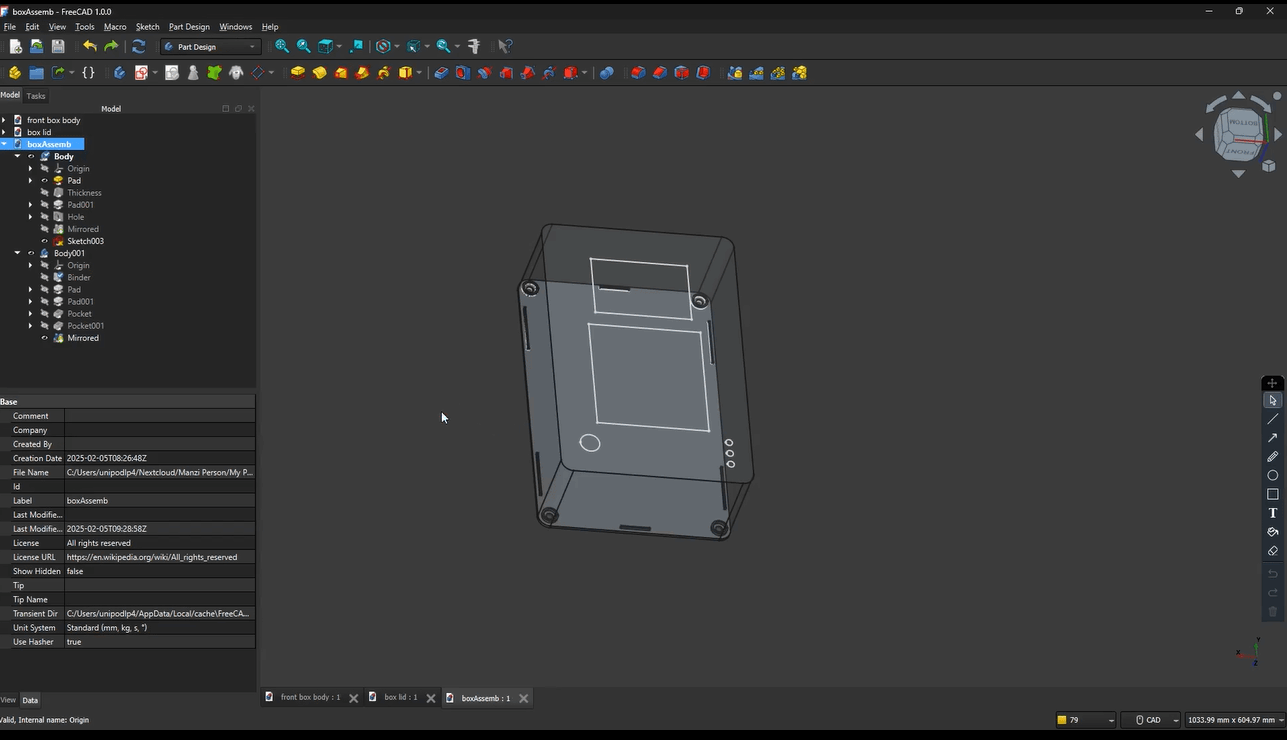
Task: Switch to the Tasks tab
Action: pos(36,96)
